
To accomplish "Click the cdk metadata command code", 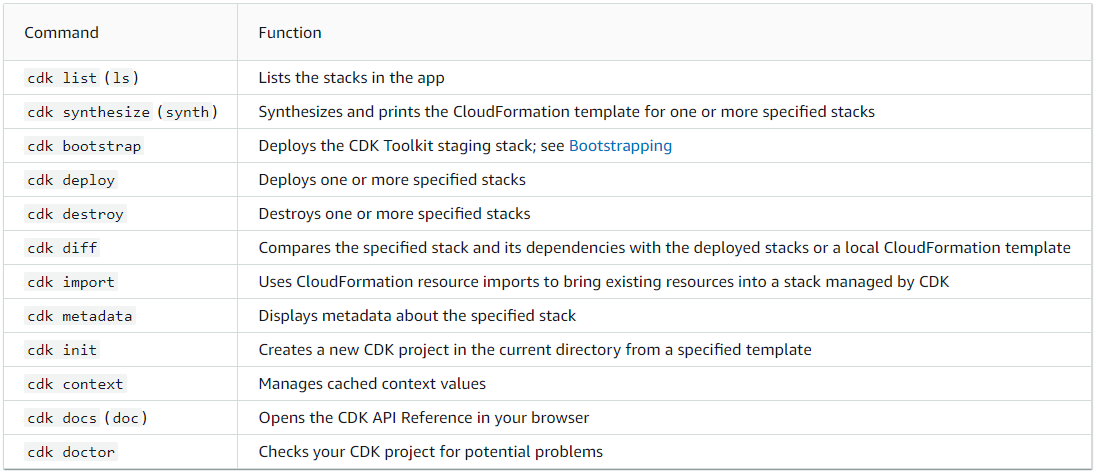I will (x=79, y=316).
